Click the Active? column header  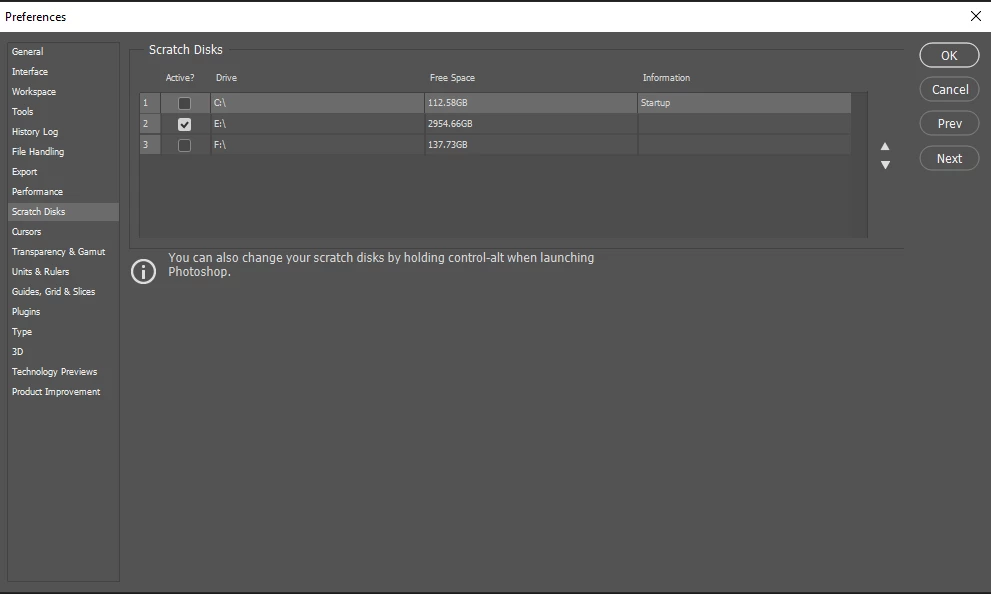[180, 78]
